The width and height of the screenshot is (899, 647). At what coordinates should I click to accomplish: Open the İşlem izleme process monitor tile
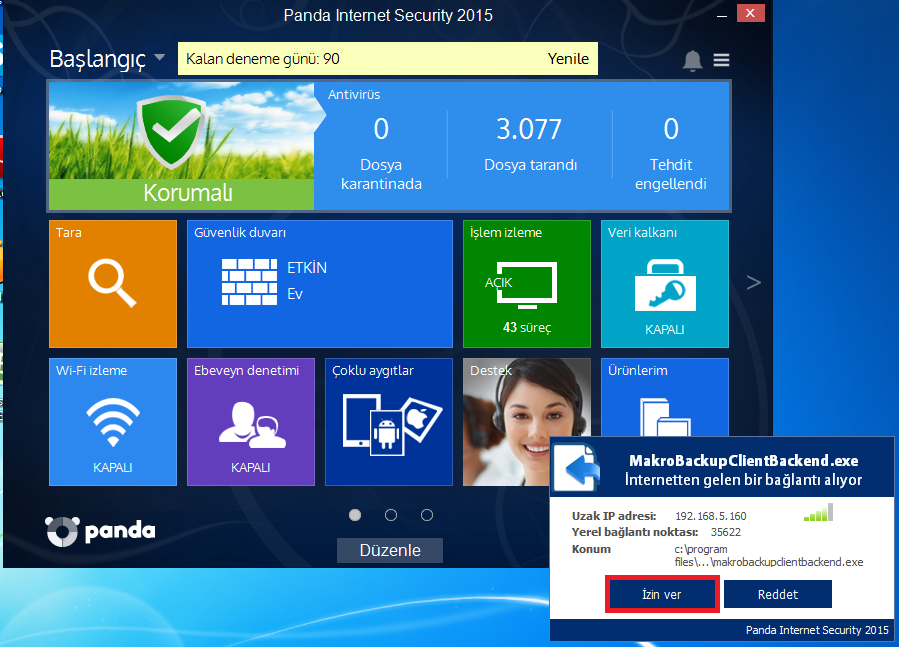coord(527,284)
